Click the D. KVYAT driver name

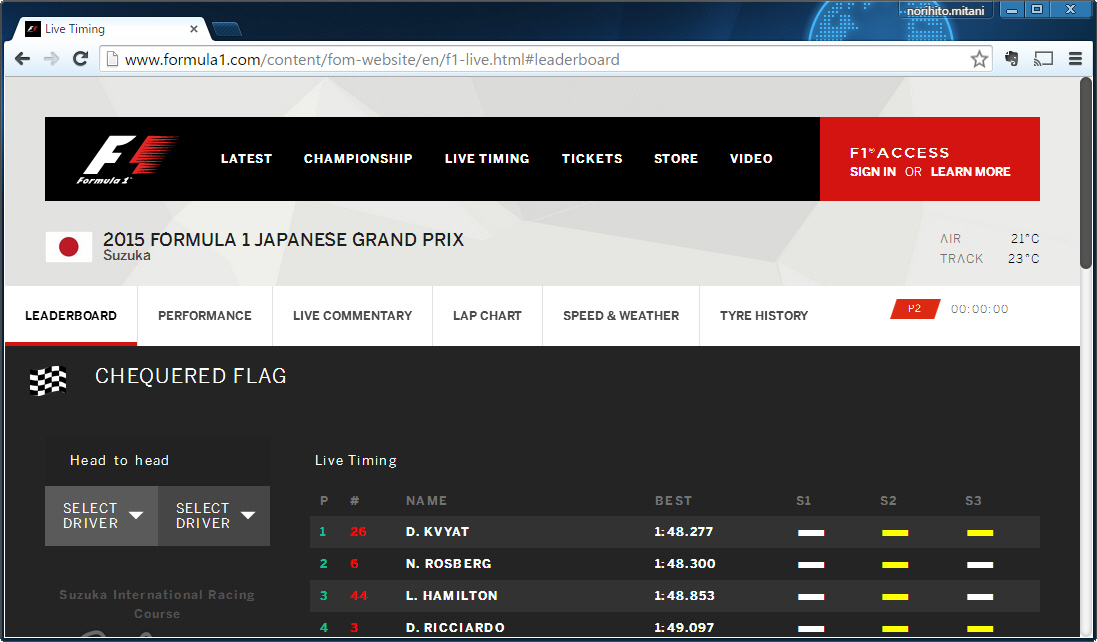tap(437, 532)
